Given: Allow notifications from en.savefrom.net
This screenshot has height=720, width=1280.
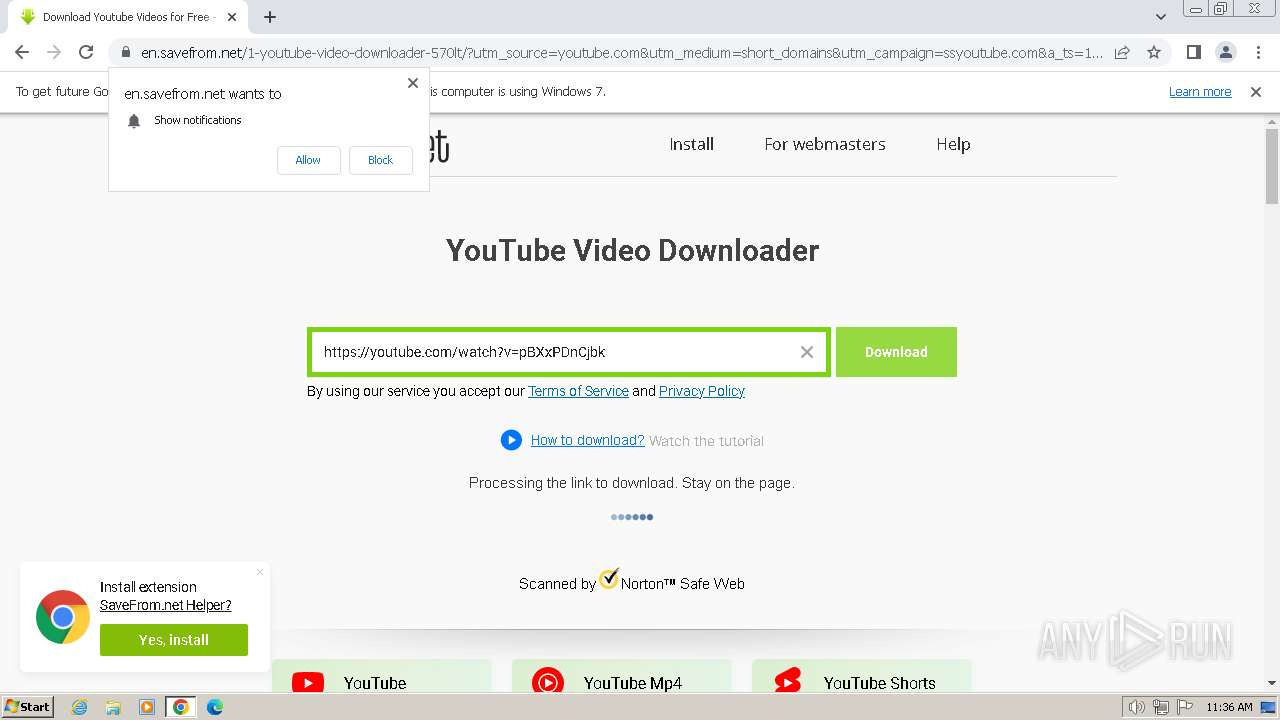Looking at the screenshot, I should tap(308, 160).
